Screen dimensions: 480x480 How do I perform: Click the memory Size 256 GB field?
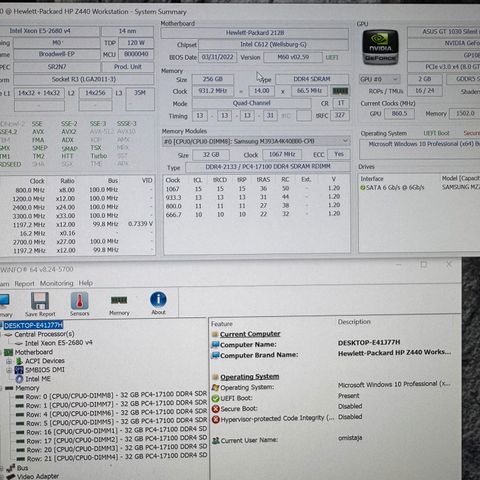(212, 79)
